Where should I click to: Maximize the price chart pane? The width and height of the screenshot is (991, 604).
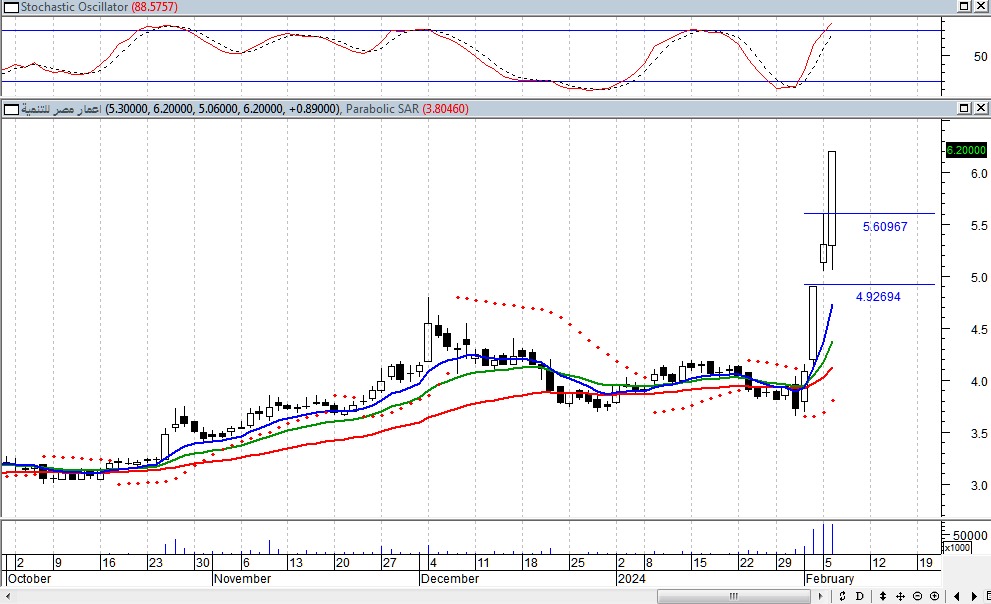[x=964, y=108]
